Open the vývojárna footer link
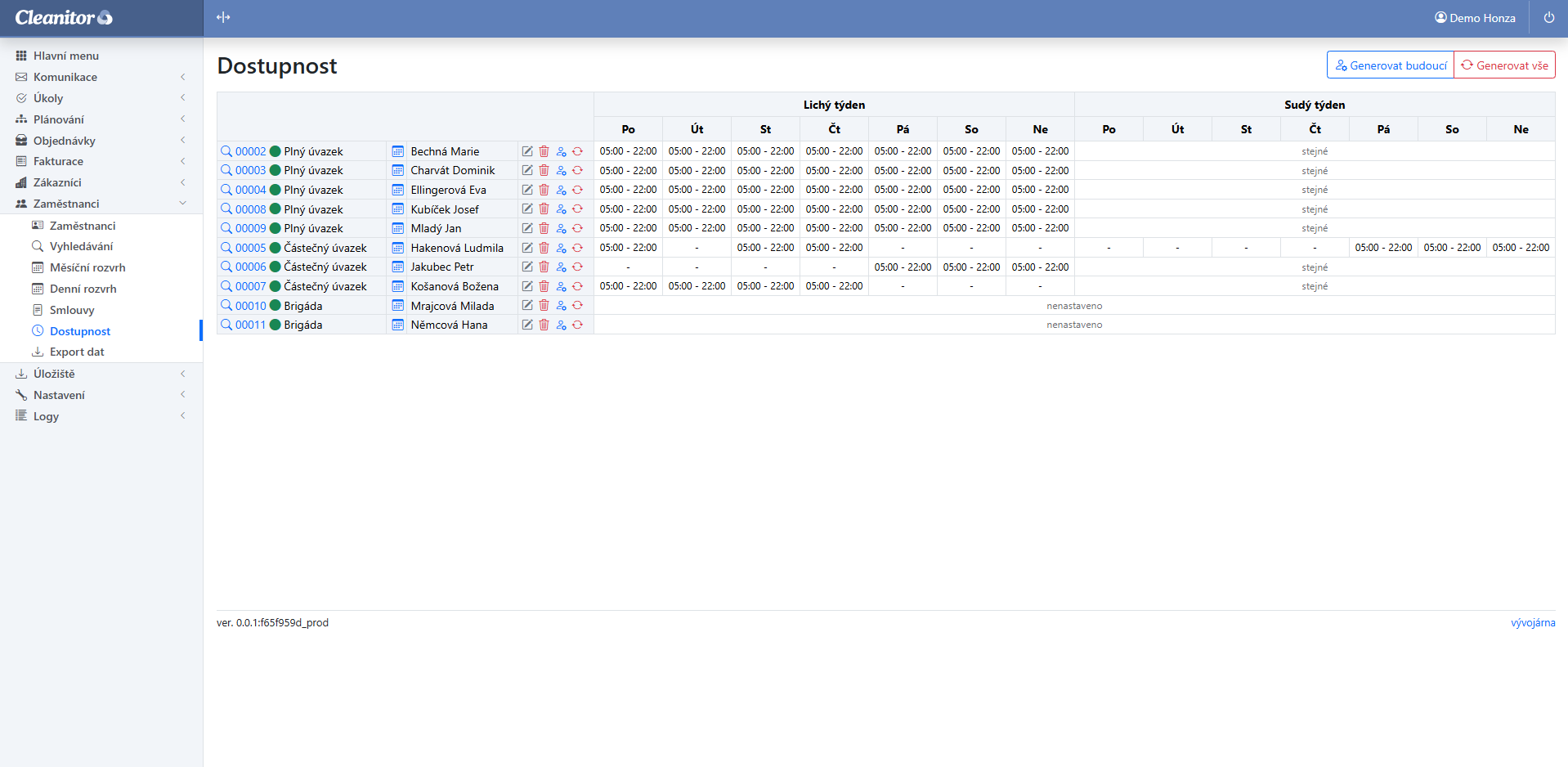The image size is (1568, 767). pos(1533,622)
